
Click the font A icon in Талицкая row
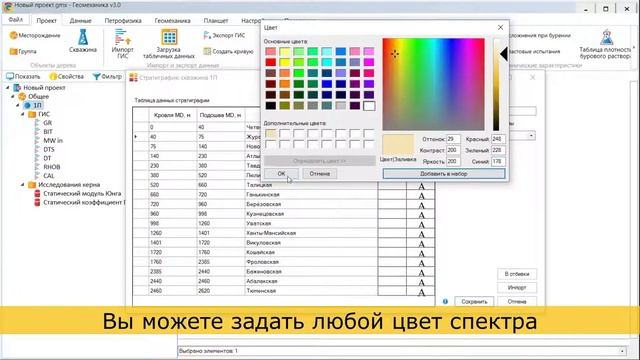pos(421,186)
